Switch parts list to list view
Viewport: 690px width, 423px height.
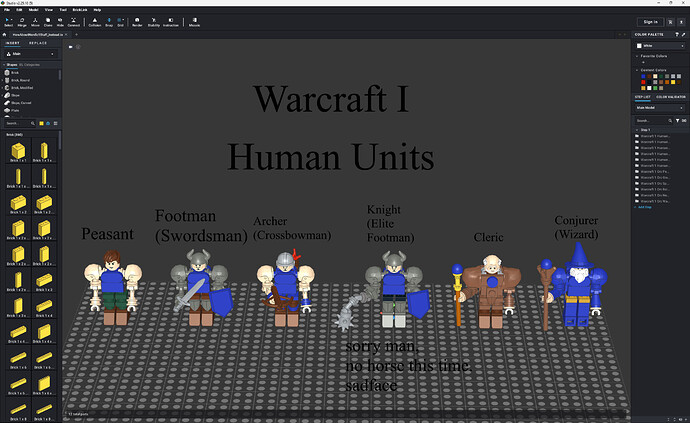[55, 124]
